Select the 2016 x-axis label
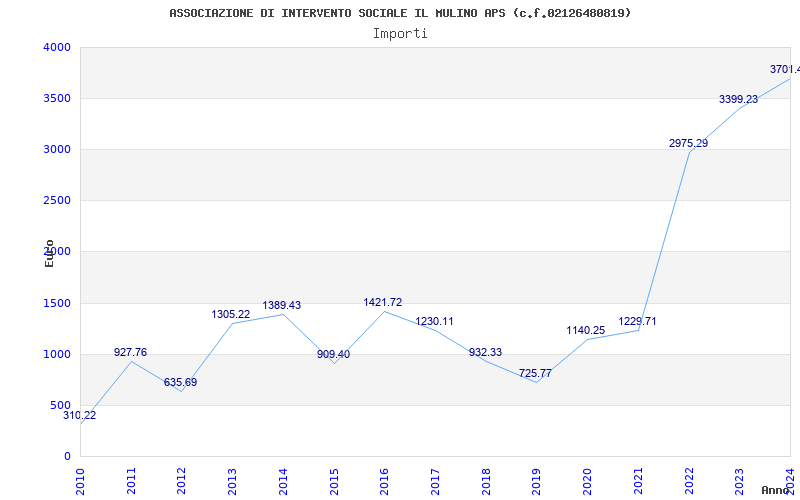This screenshot has height=500, width=800. (x=384, y=481)
